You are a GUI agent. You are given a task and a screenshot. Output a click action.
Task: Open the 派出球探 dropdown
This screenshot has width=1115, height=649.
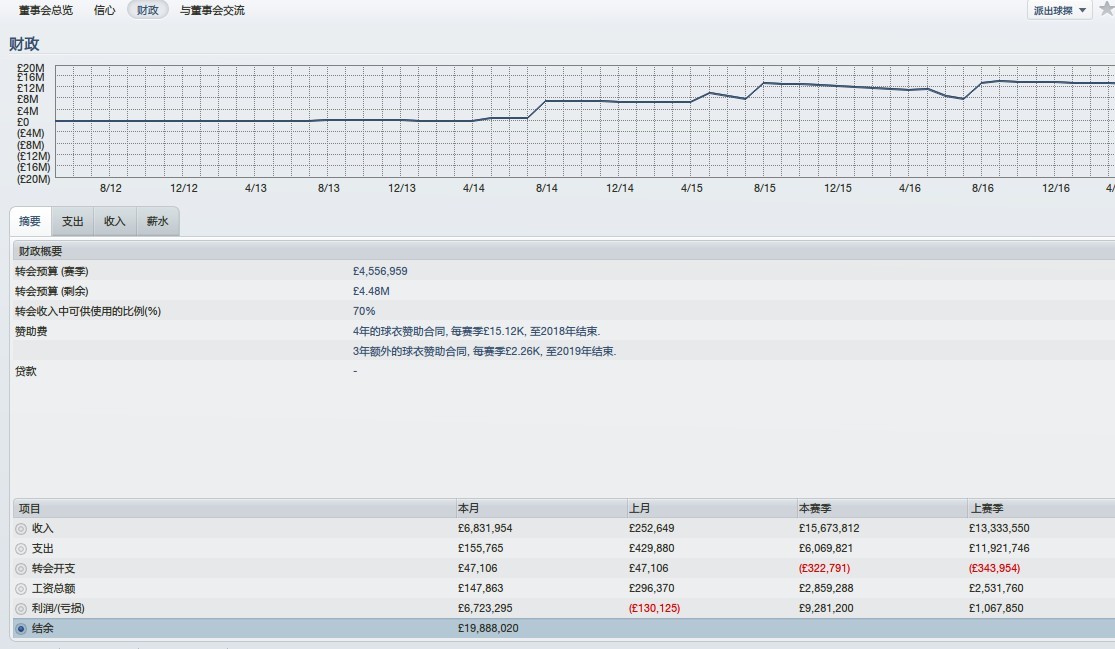coord(1059,10)
